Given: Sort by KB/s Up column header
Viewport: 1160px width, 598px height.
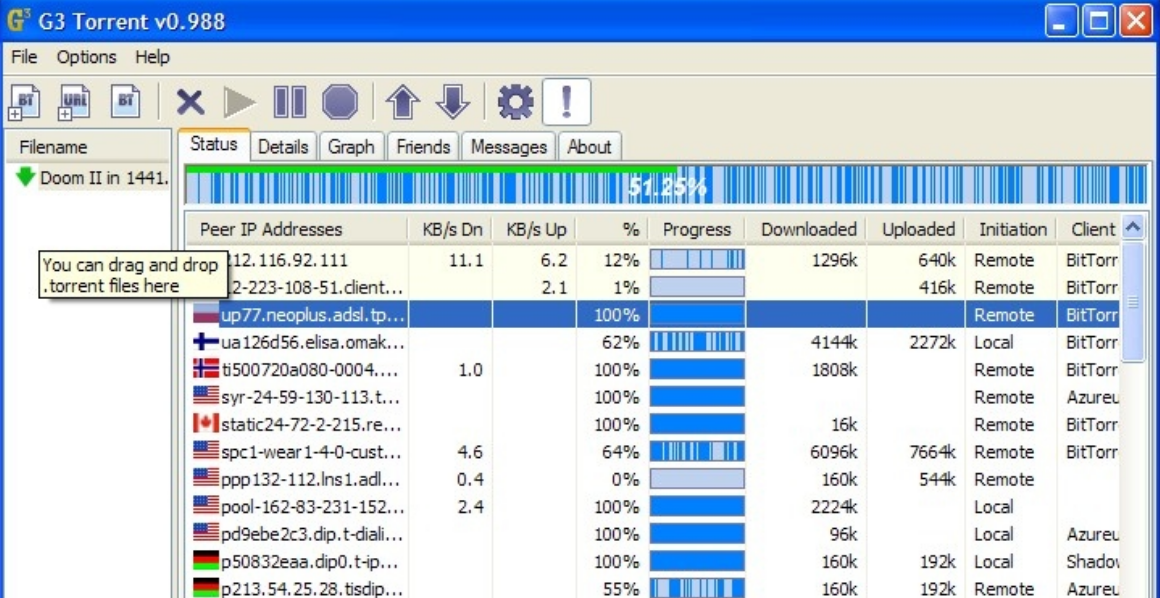Looking at the screenshot, I should [x=535, y=229].
